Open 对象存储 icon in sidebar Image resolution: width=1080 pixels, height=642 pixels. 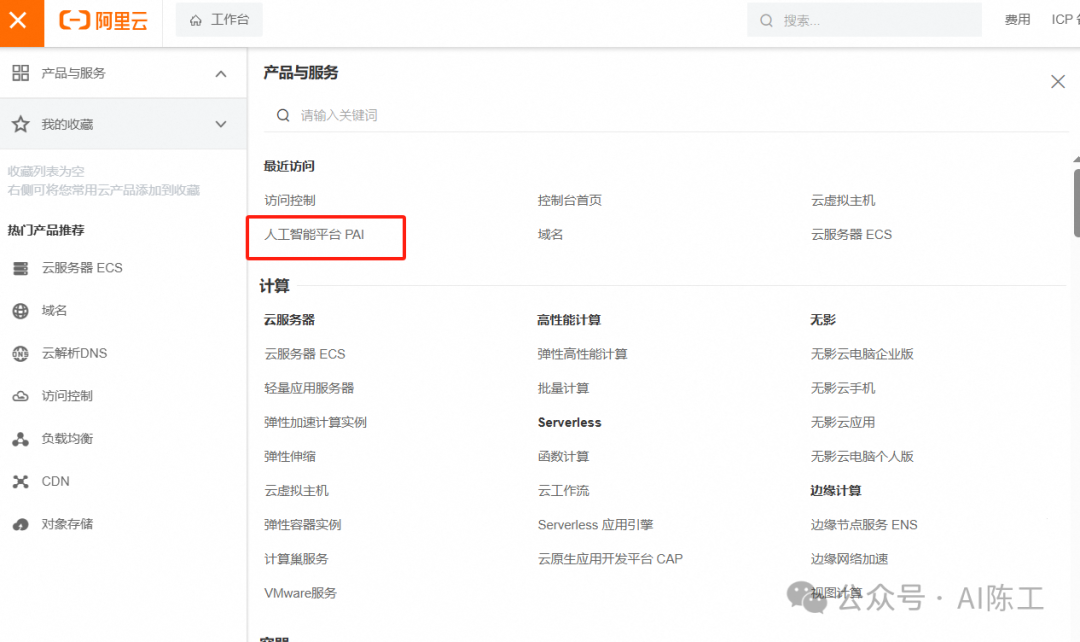[x=21, y=525]
